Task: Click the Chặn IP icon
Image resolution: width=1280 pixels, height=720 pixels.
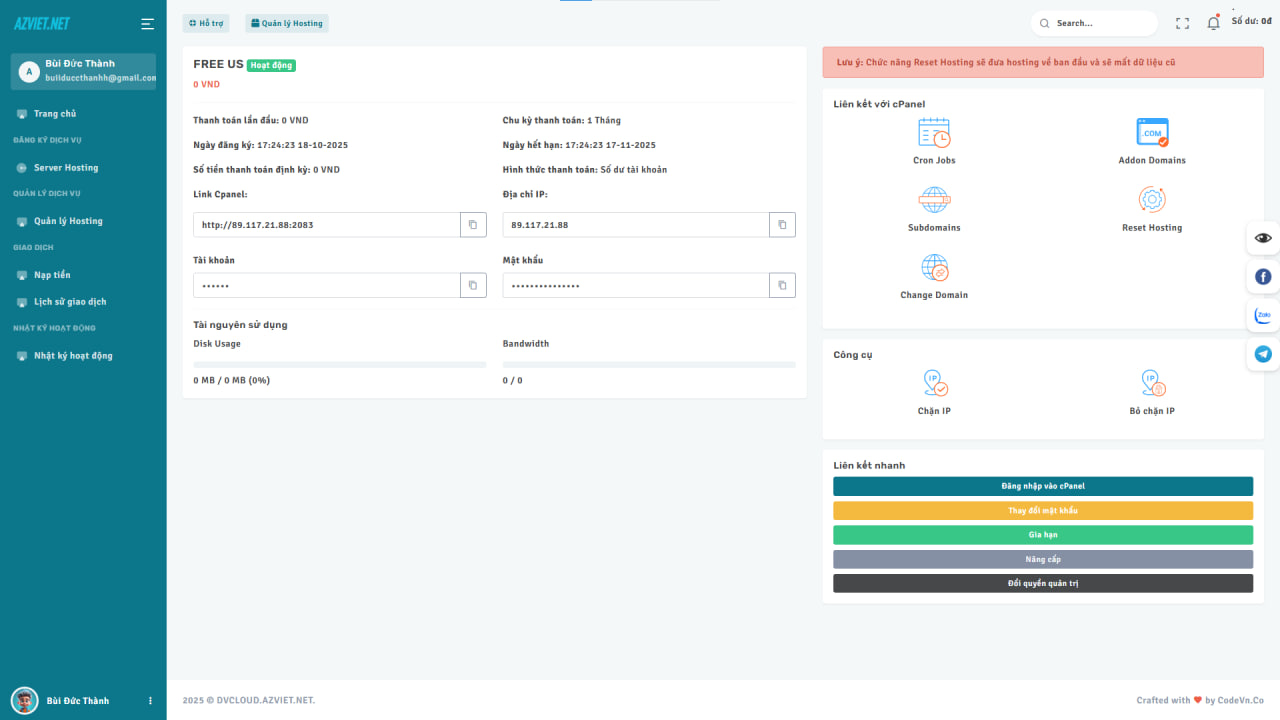Action: point(934,383)
